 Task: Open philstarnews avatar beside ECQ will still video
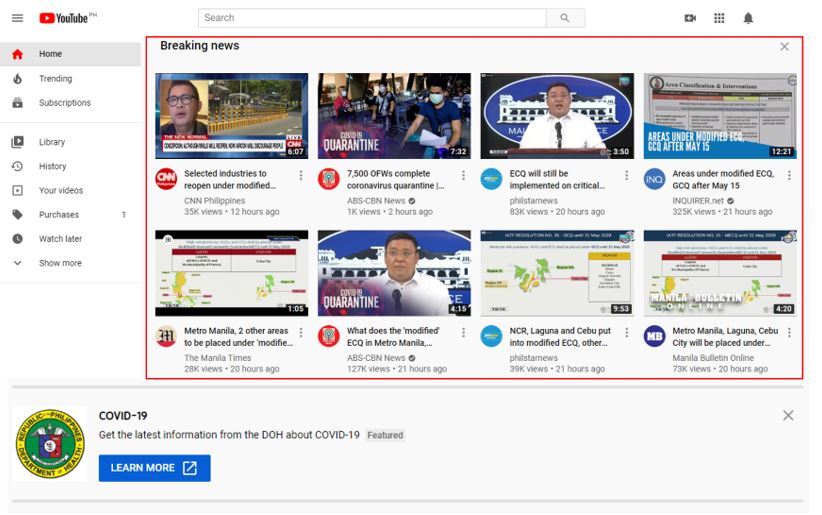pos(491,179)
